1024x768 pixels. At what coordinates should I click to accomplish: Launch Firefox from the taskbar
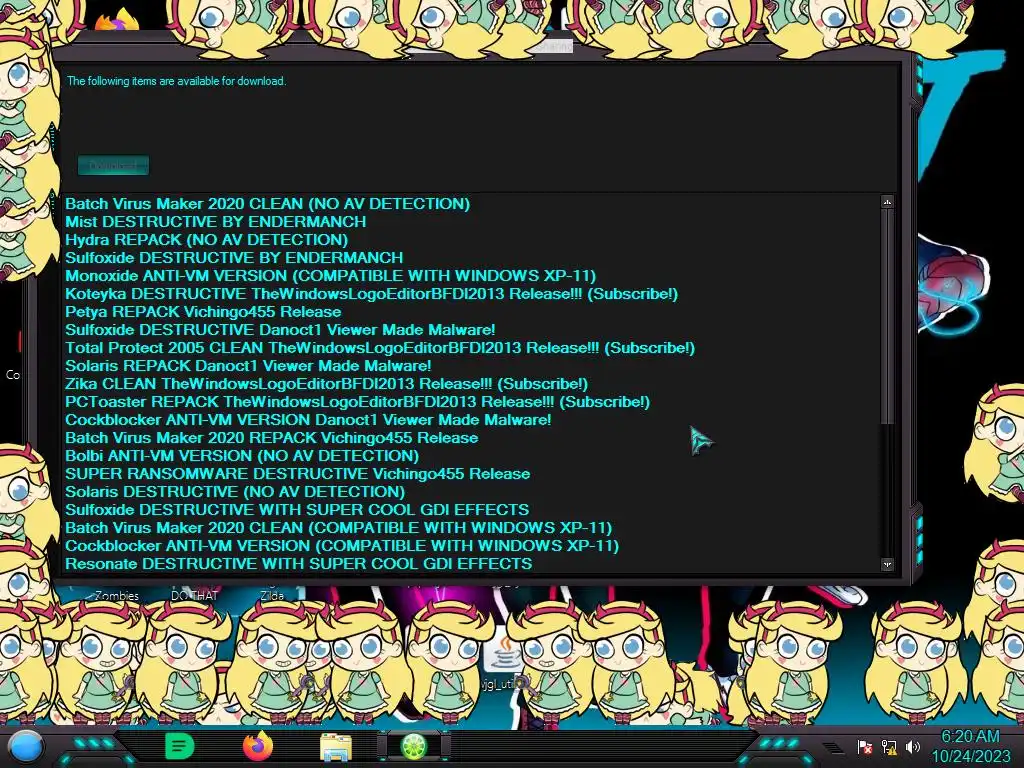pyautogui.click(x=258, y=746)
